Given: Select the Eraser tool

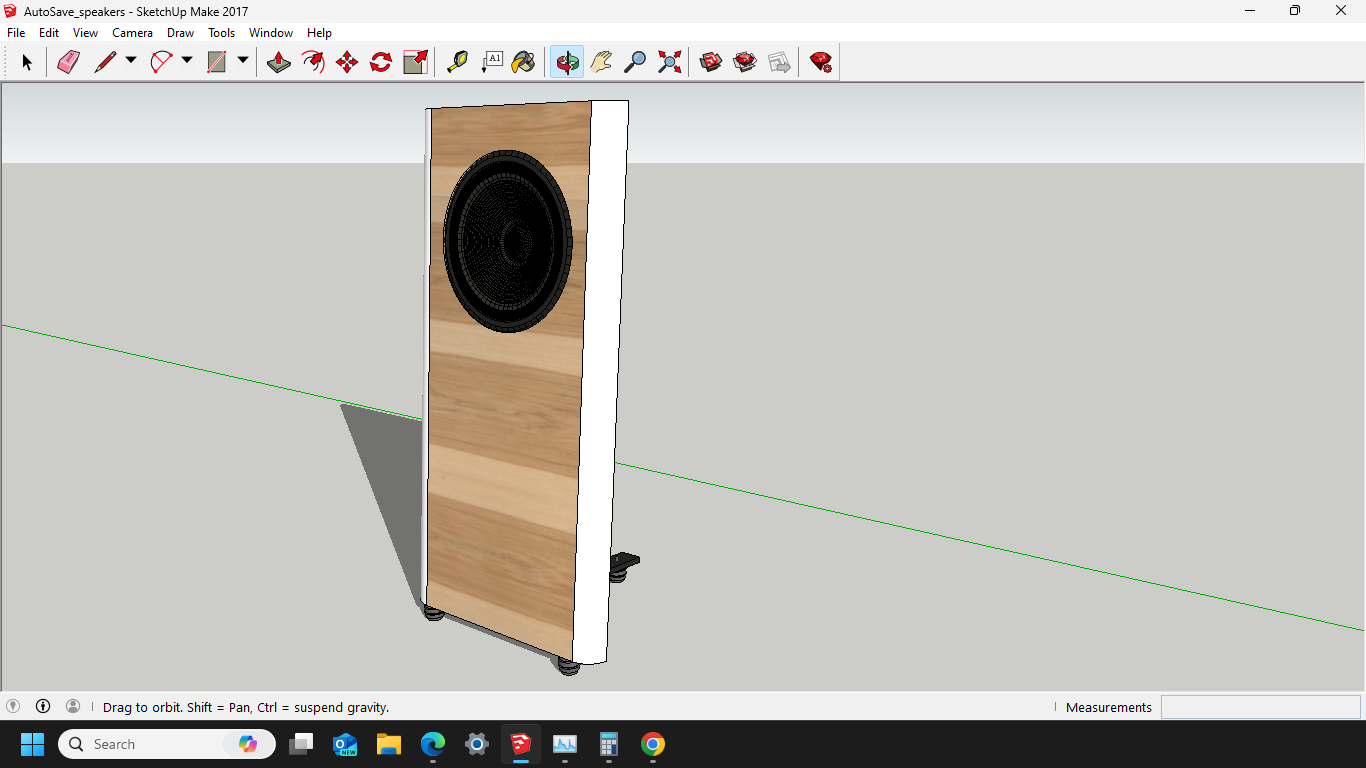Looking at the screenshot, I should (68, 61).
